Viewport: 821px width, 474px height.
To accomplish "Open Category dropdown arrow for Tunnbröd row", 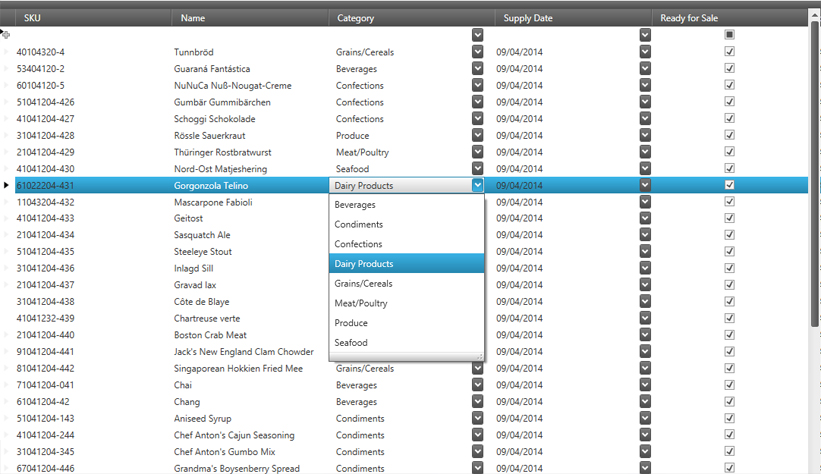I will click(x=478, y=52).
